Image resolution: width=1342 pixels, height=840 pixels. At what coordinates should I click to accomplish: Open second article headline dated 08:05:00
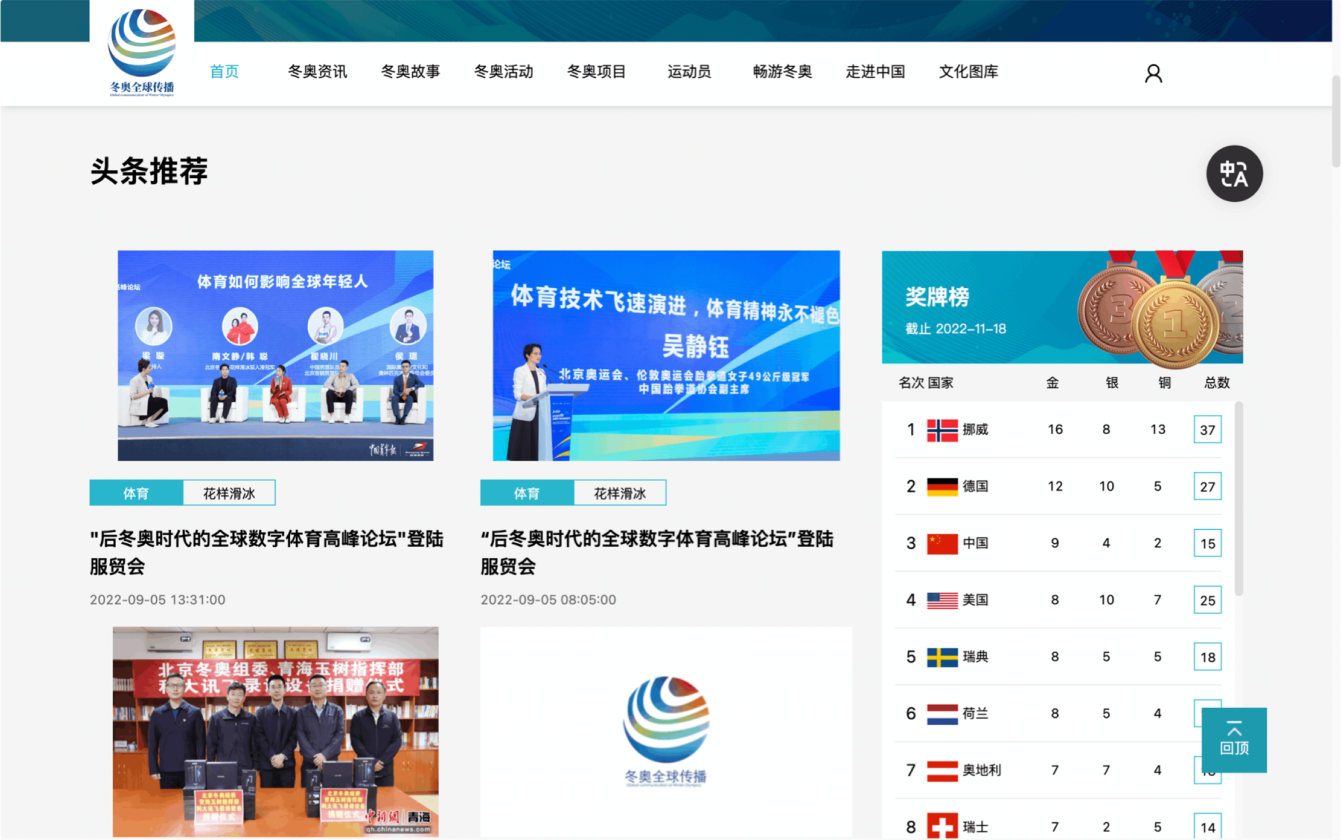657,553
